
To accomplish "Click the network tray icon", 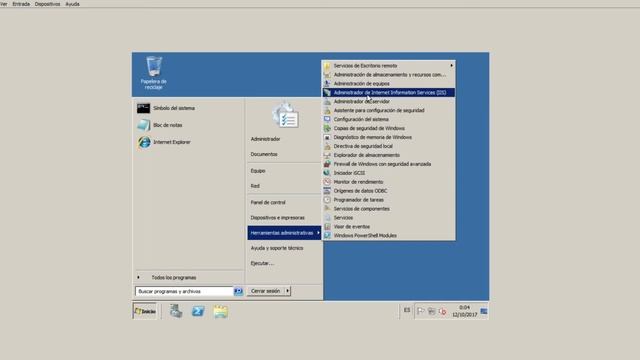I will [x=431, y=311].
